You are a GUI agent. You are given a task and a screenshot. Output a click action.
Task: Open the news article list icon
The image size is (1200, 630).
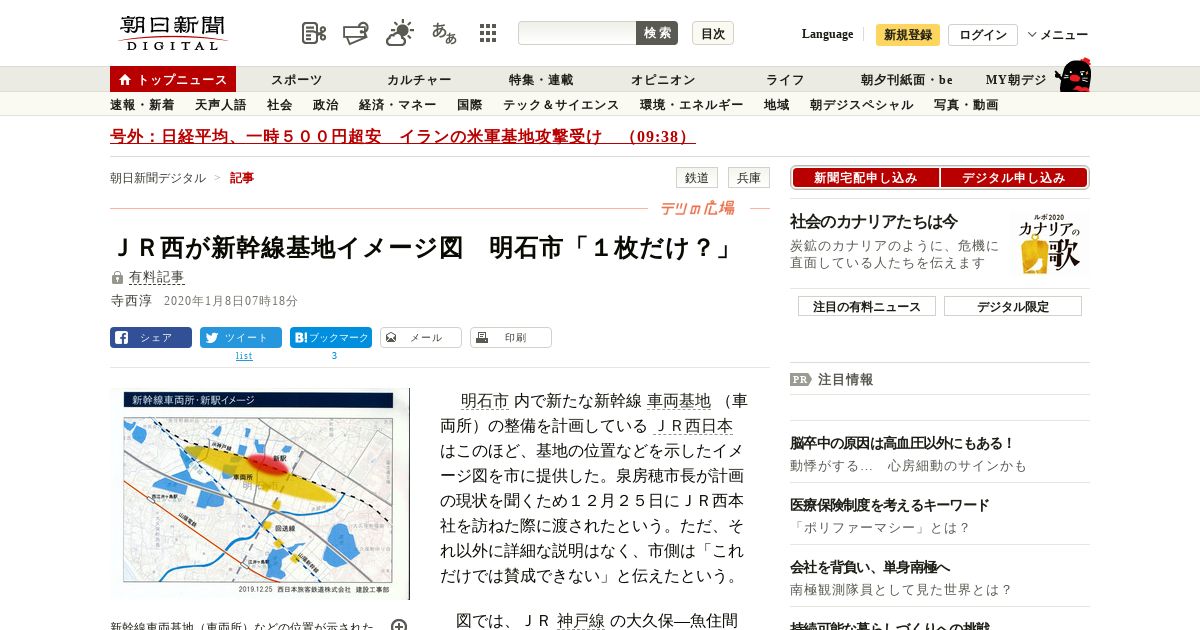click(x=314, y=33)
